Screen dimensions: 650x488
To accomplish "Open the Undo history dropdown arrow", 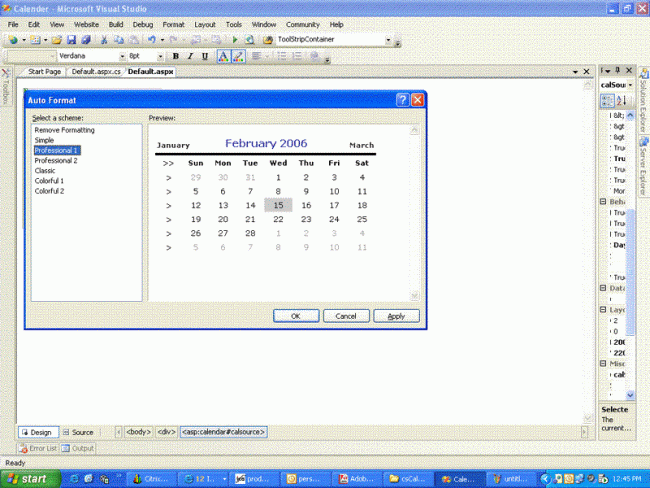I will (162, 40).
